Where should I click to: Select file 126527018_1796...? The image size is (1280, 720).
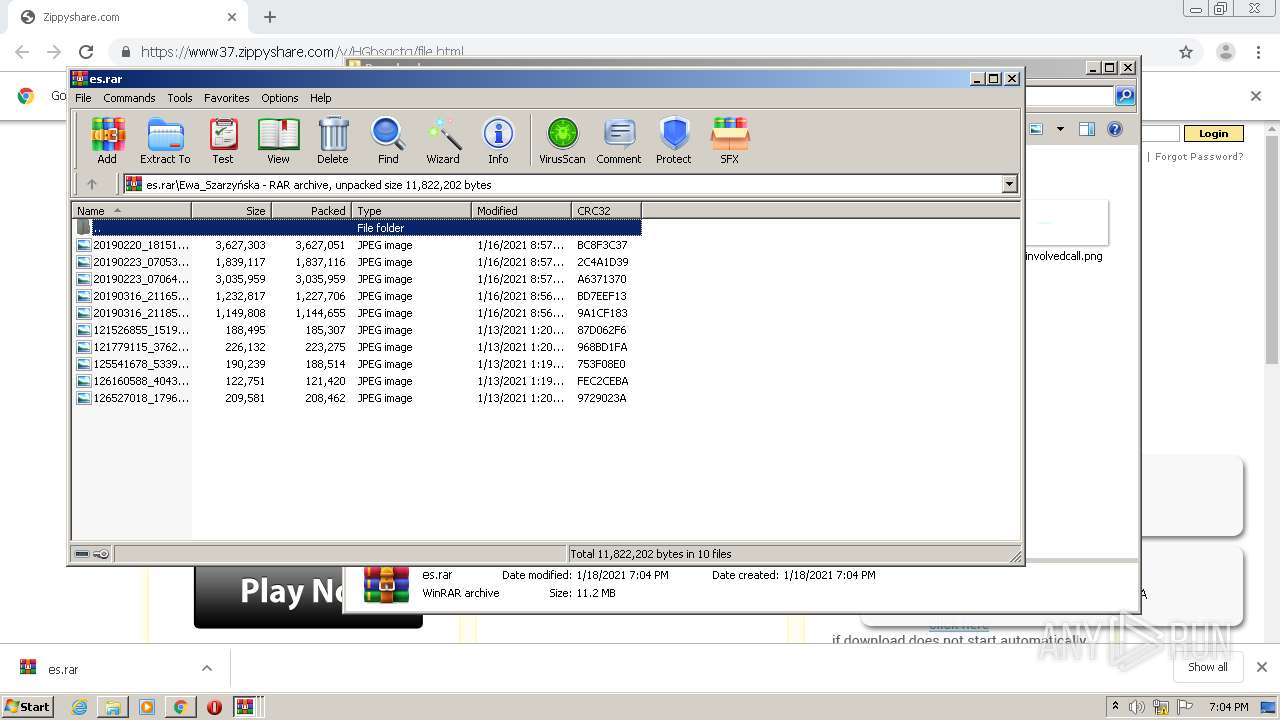pos(357,398)
